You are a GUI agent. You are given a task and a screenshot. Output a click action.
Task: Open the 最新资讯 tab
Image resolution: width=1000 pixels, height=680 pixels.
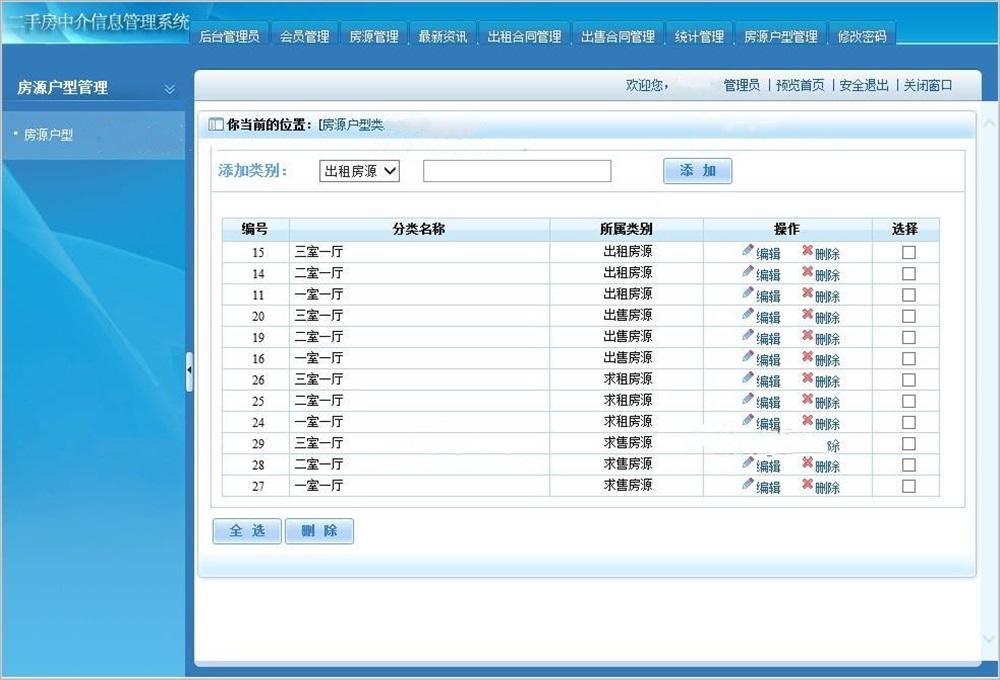443,36
